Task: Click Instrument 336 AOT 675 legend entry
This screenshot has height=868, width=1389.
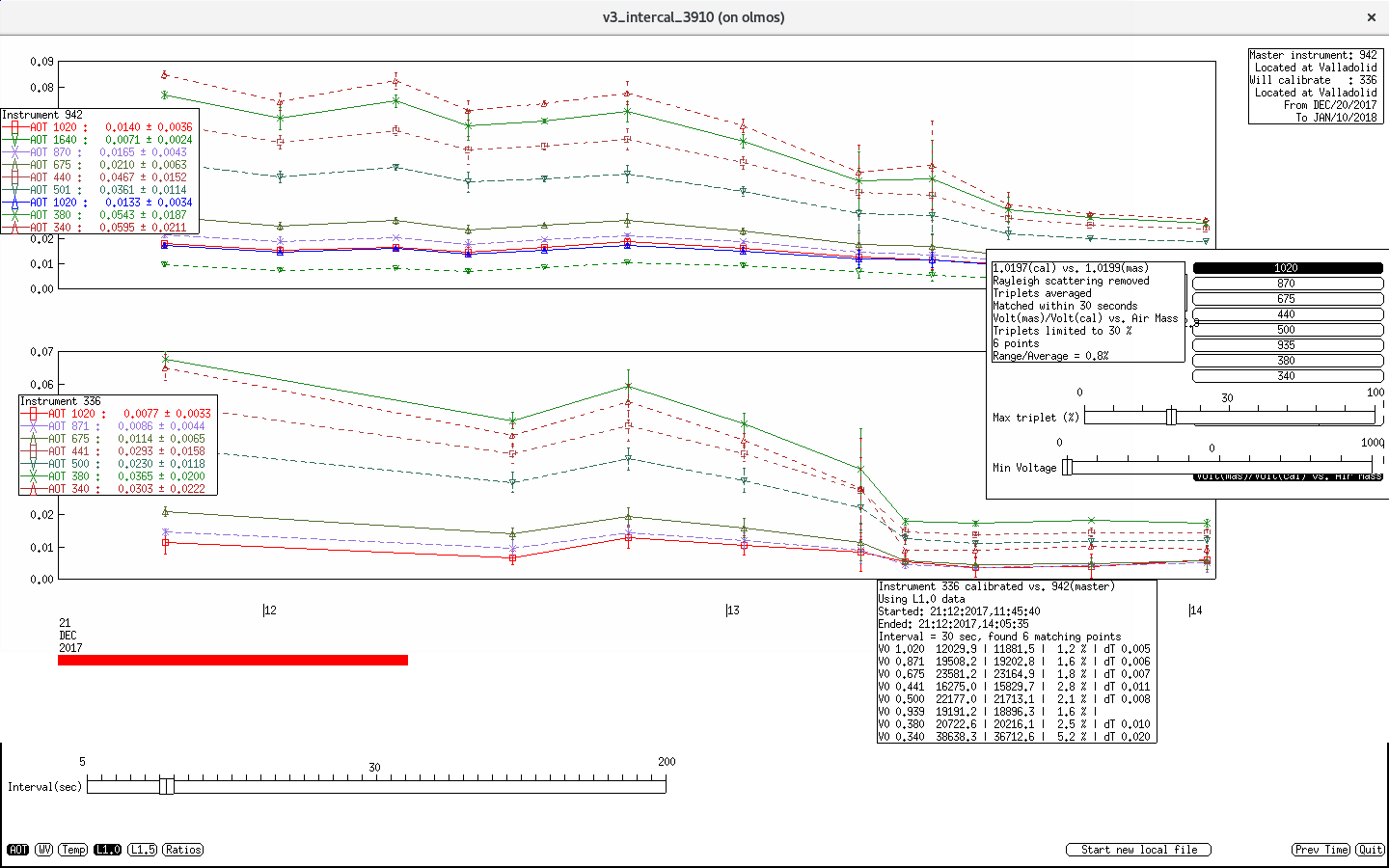Action: pos(118,439)
